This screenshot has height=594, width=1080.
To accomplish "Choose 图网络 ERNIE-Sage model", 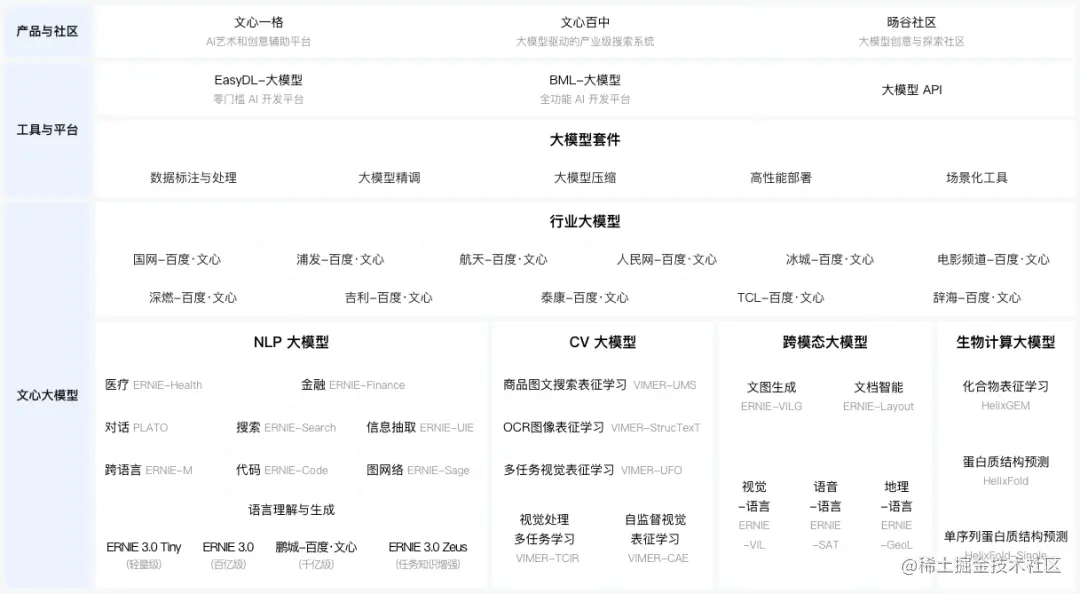I will pos(418,470).
